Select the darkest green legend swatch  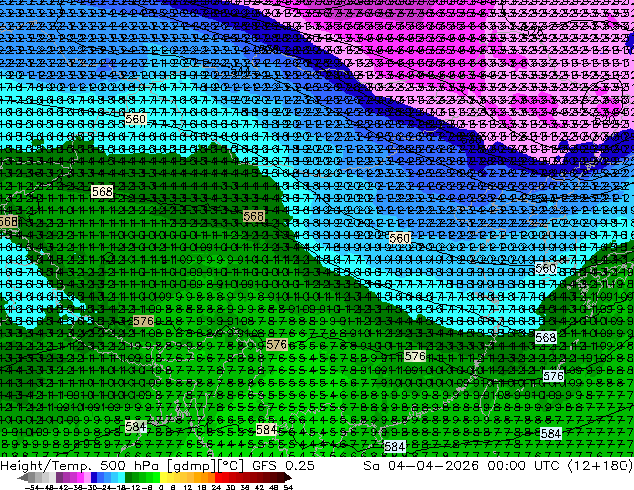point(129,478)
